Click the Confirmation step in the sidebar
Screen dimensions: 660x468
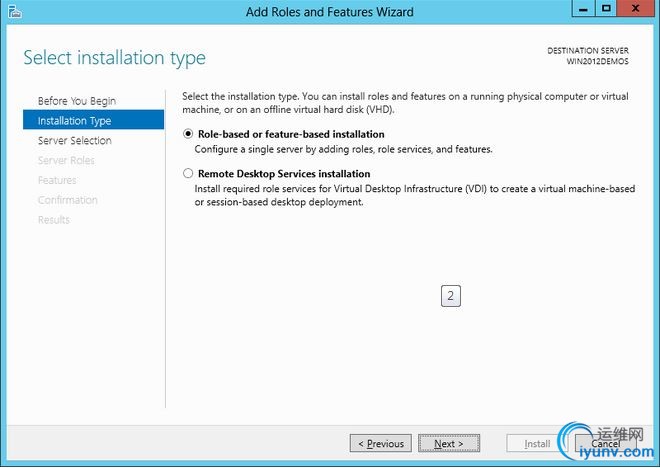point(68,200)
